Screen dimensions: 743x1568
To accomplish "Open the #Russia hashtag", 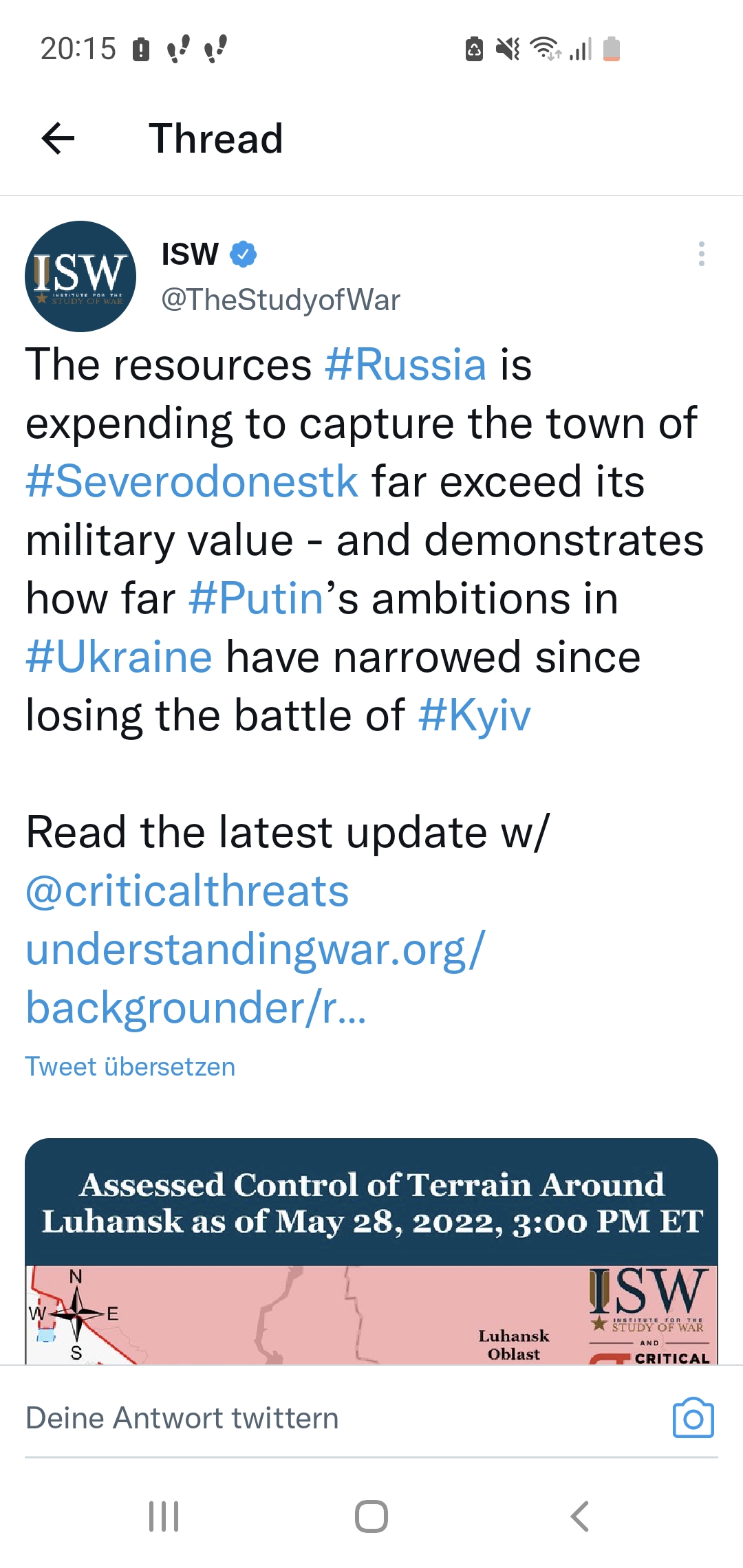I will (x=406, y=364).
